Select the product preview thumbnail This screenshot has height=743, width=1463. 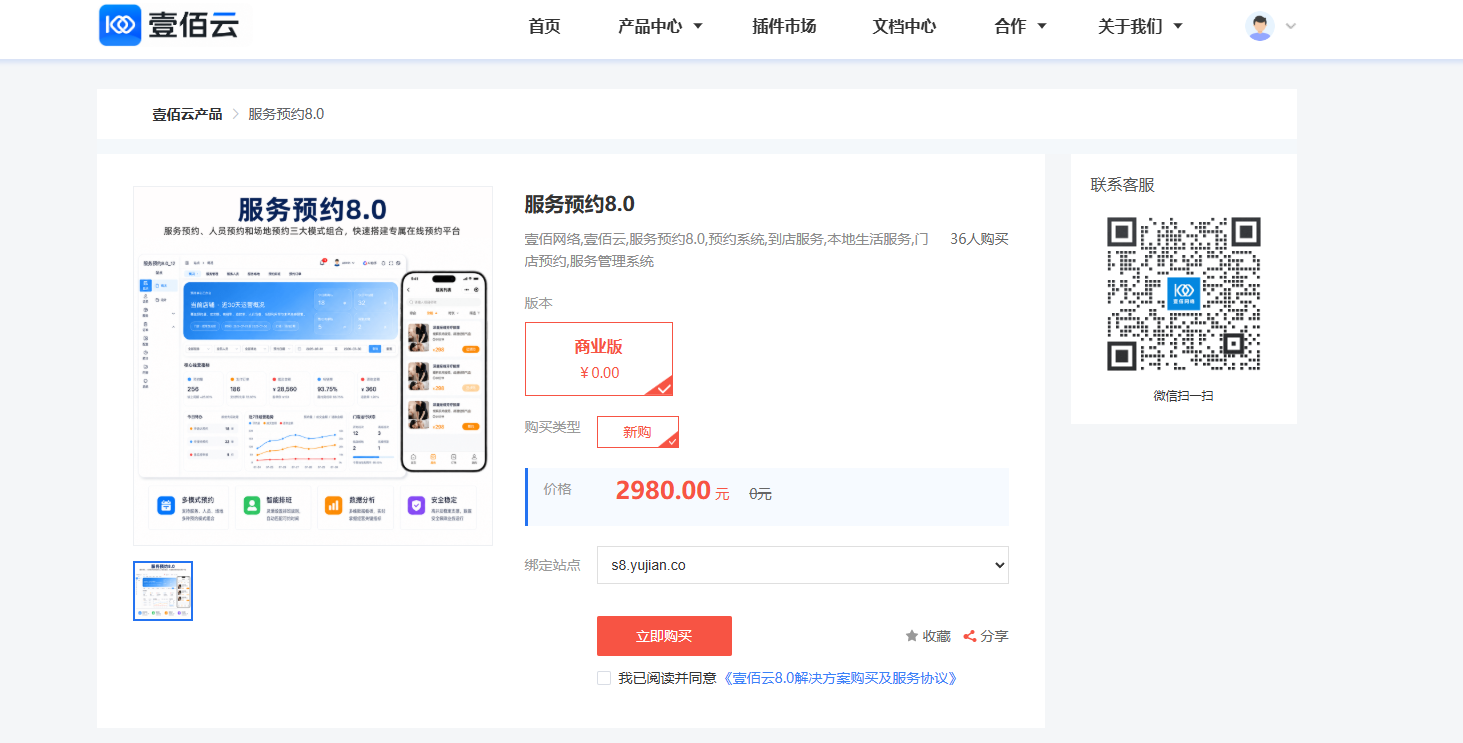tap(163, 591)
